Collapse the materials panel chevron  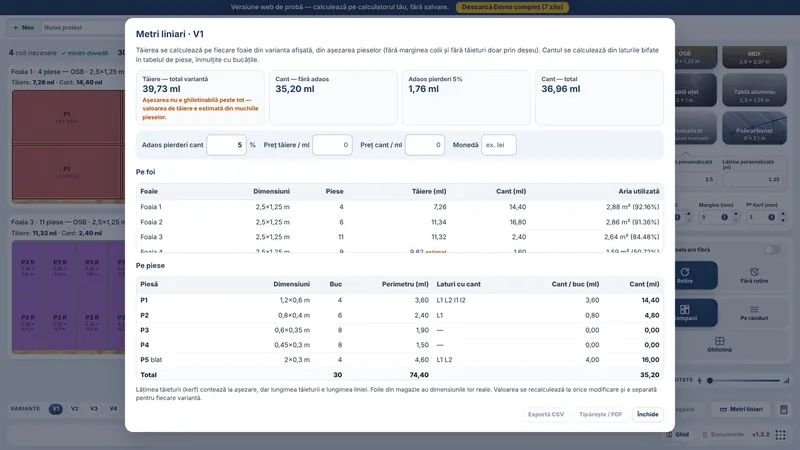click(686, 153)
